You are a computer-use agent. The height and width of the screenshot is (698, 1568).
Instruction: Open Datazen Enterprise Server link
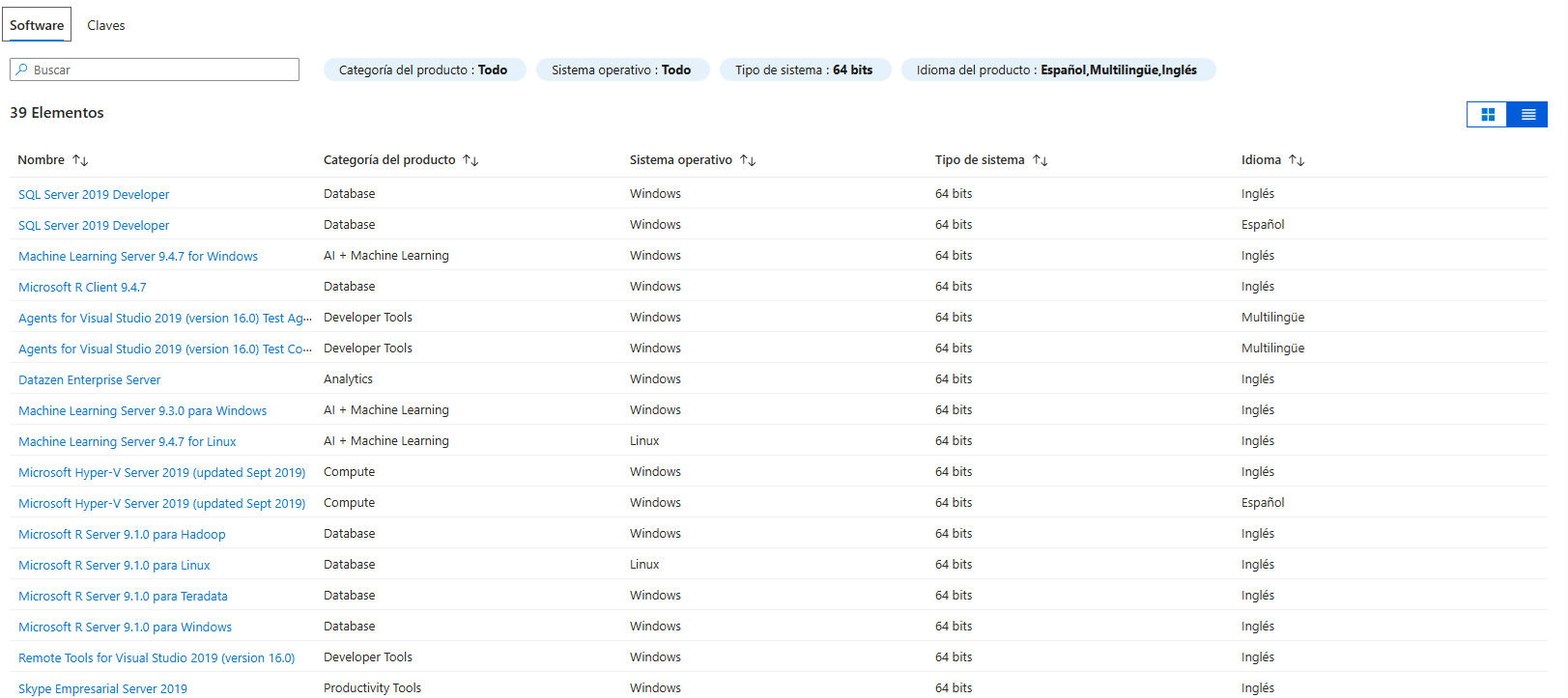click(89, 380)
